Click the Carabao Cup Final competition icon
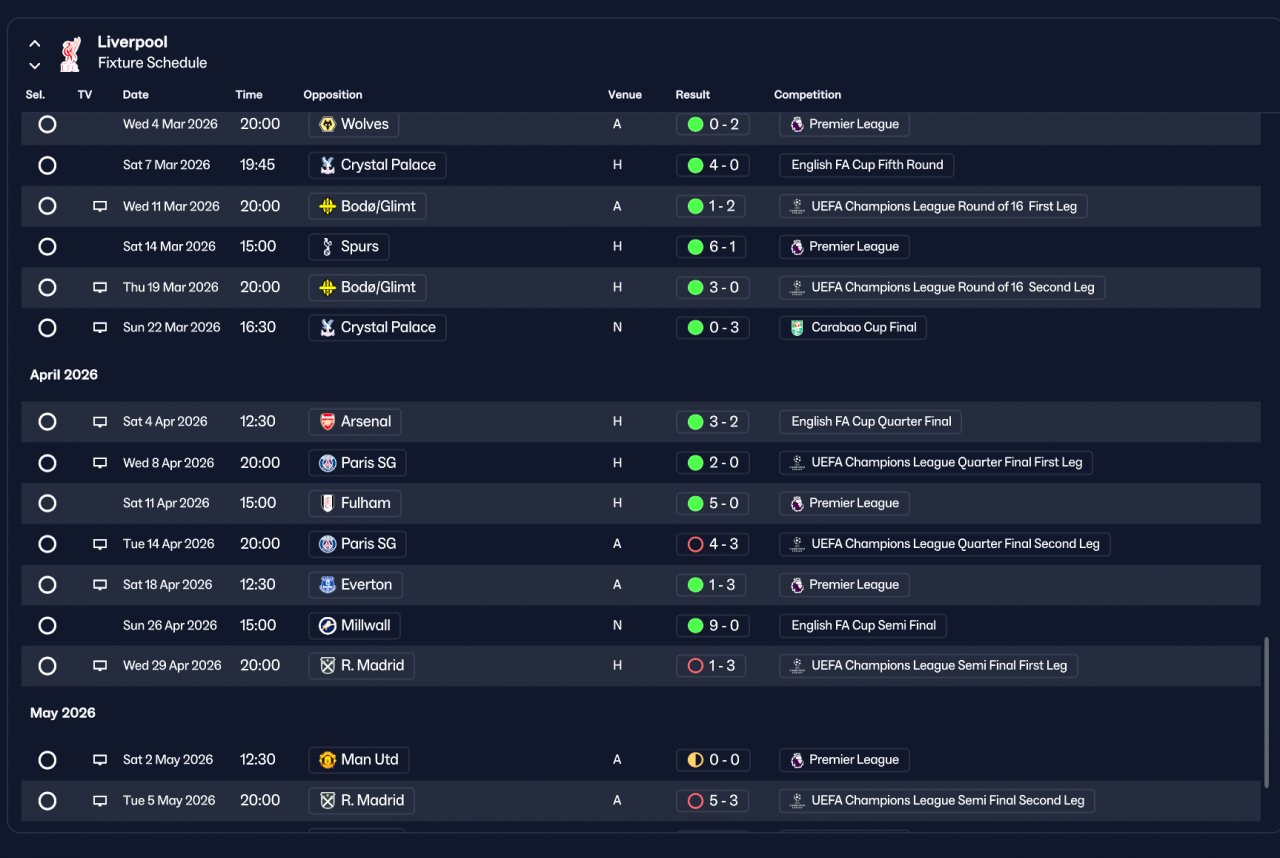The width and height of the screenshot is (1280, 858). point(797,327)
